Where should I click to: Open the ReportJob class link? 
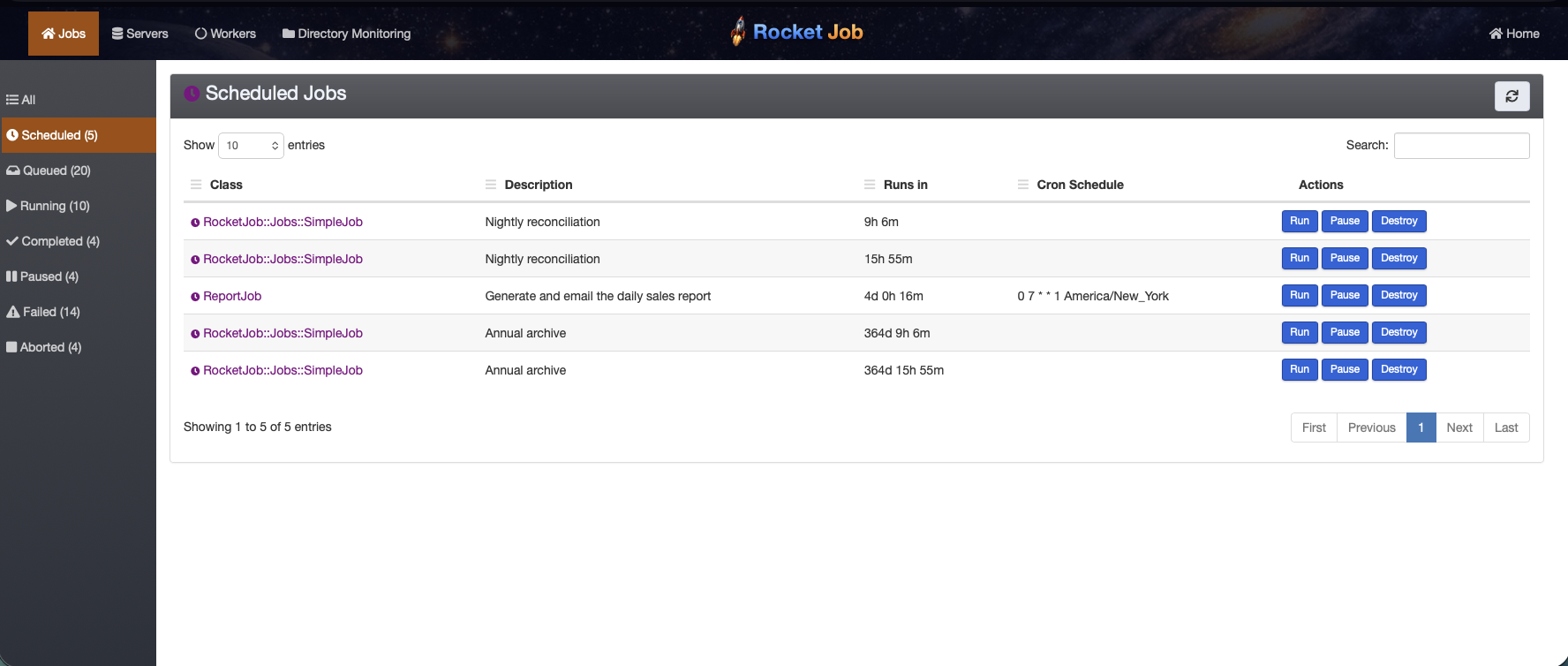[x=232, y=296]
